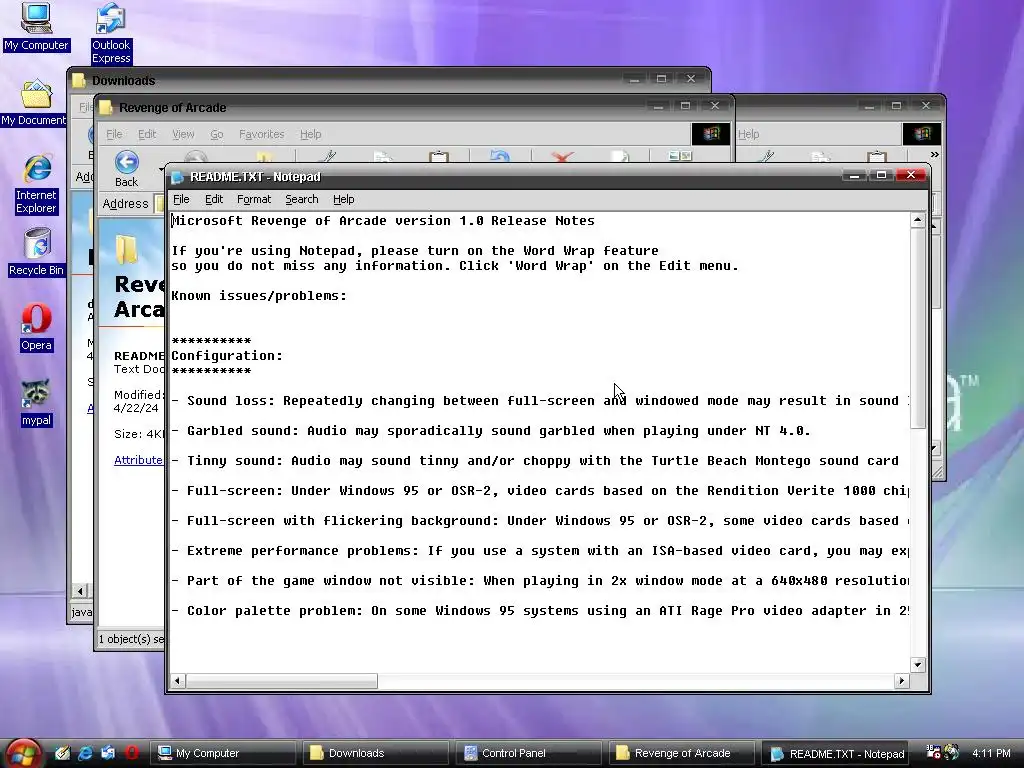Click the Notepad horizontal scrollbar thumb
Viewport: 1024px width, 768px height.
[281, 680]
